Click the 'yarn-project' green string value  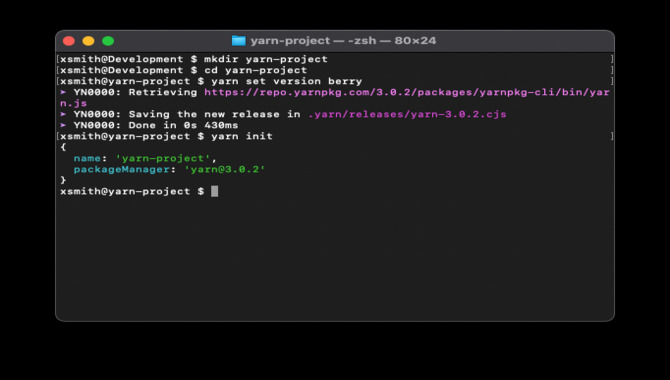point(163,159)
